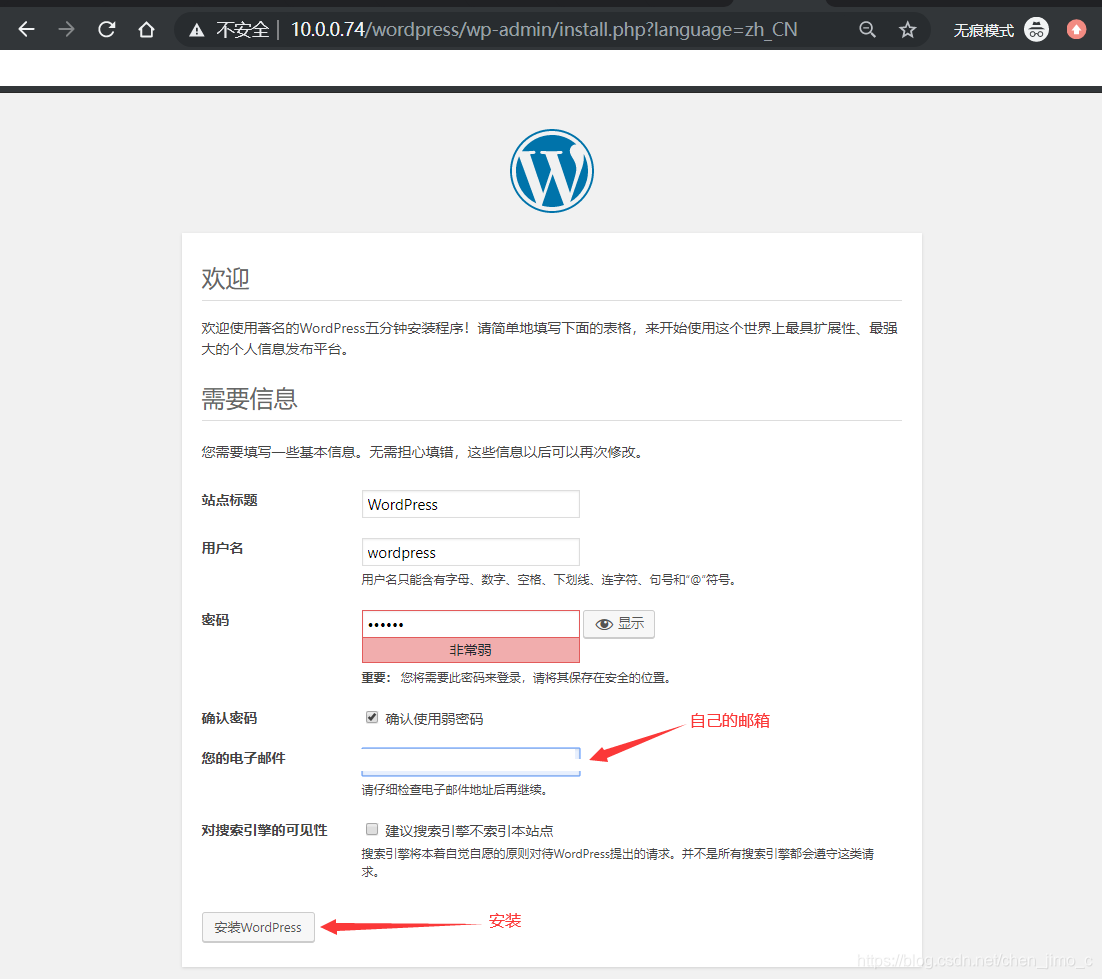Select the 建议搜索引擎不索引本站点 label text
Screen dimensions: 1102x979
click(x=469, y=831)
